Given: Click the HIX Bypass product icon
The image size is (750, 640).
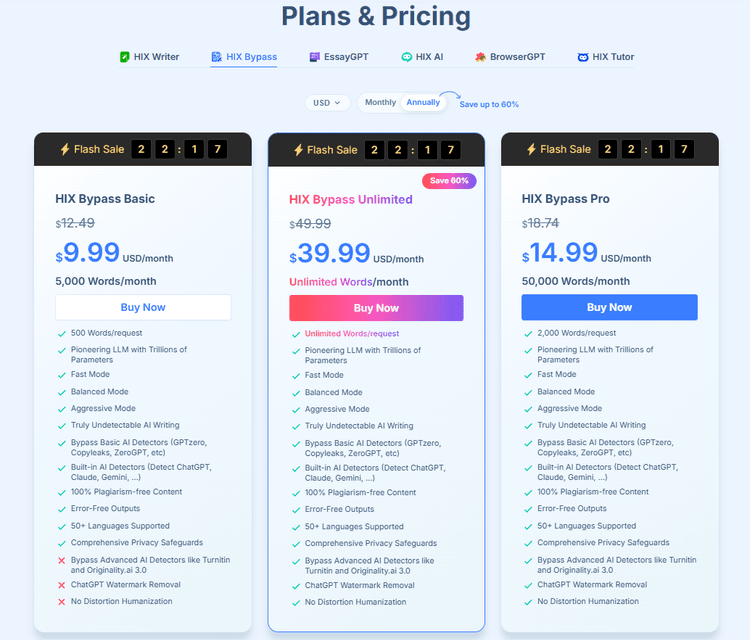Looking at the screenshot, I should click(216, 57).
